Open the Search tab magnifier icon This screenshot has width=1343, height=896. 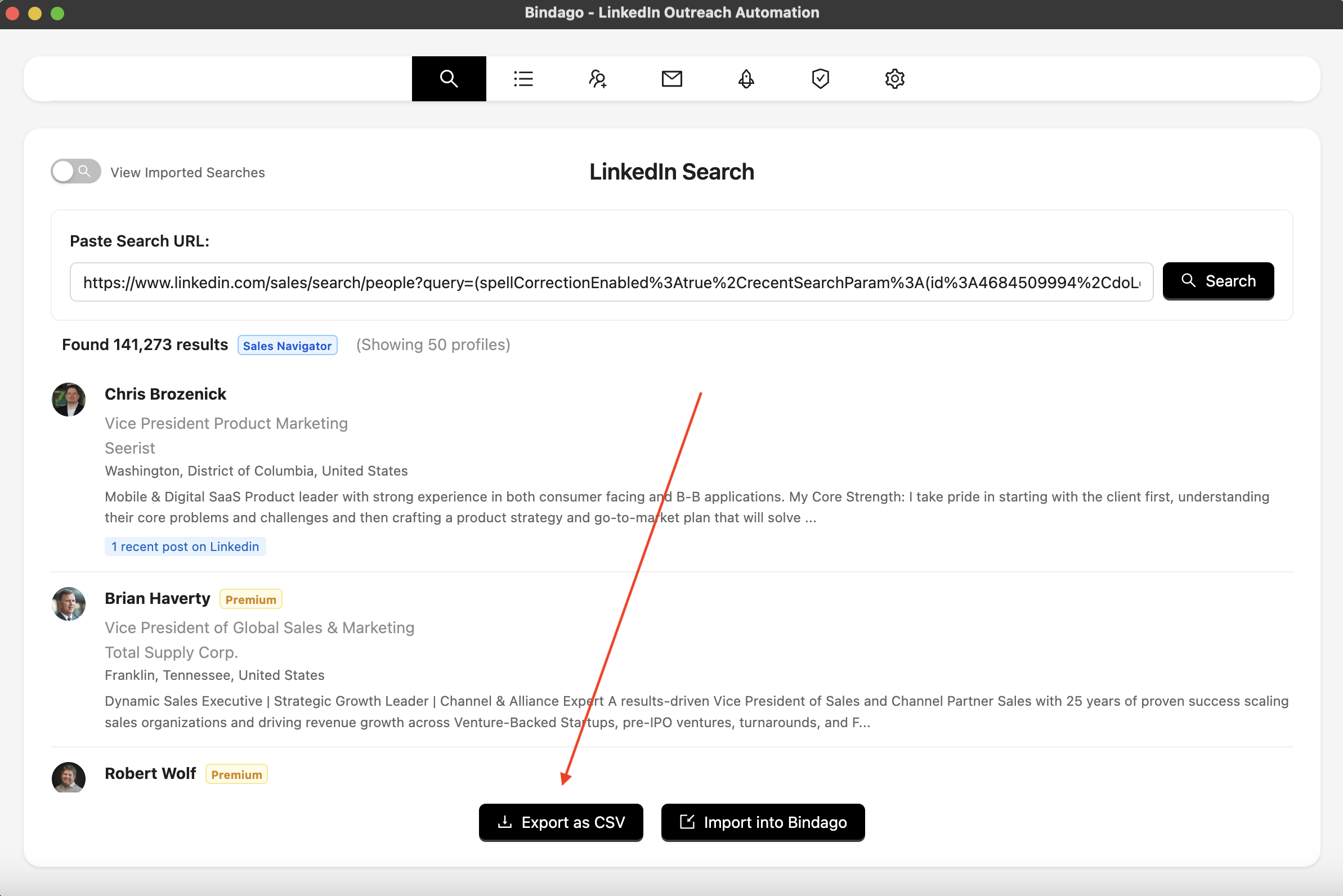click(449, 78)
